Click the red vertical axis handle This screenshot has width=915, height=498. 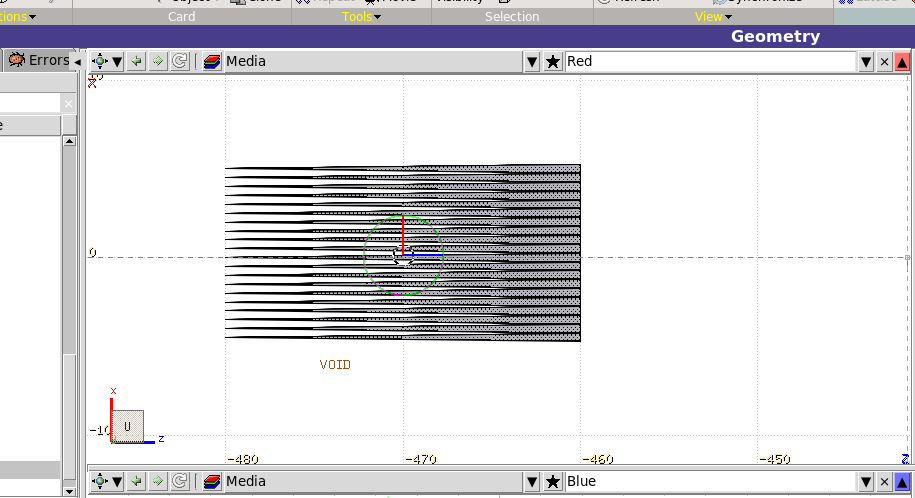(403, 235)
